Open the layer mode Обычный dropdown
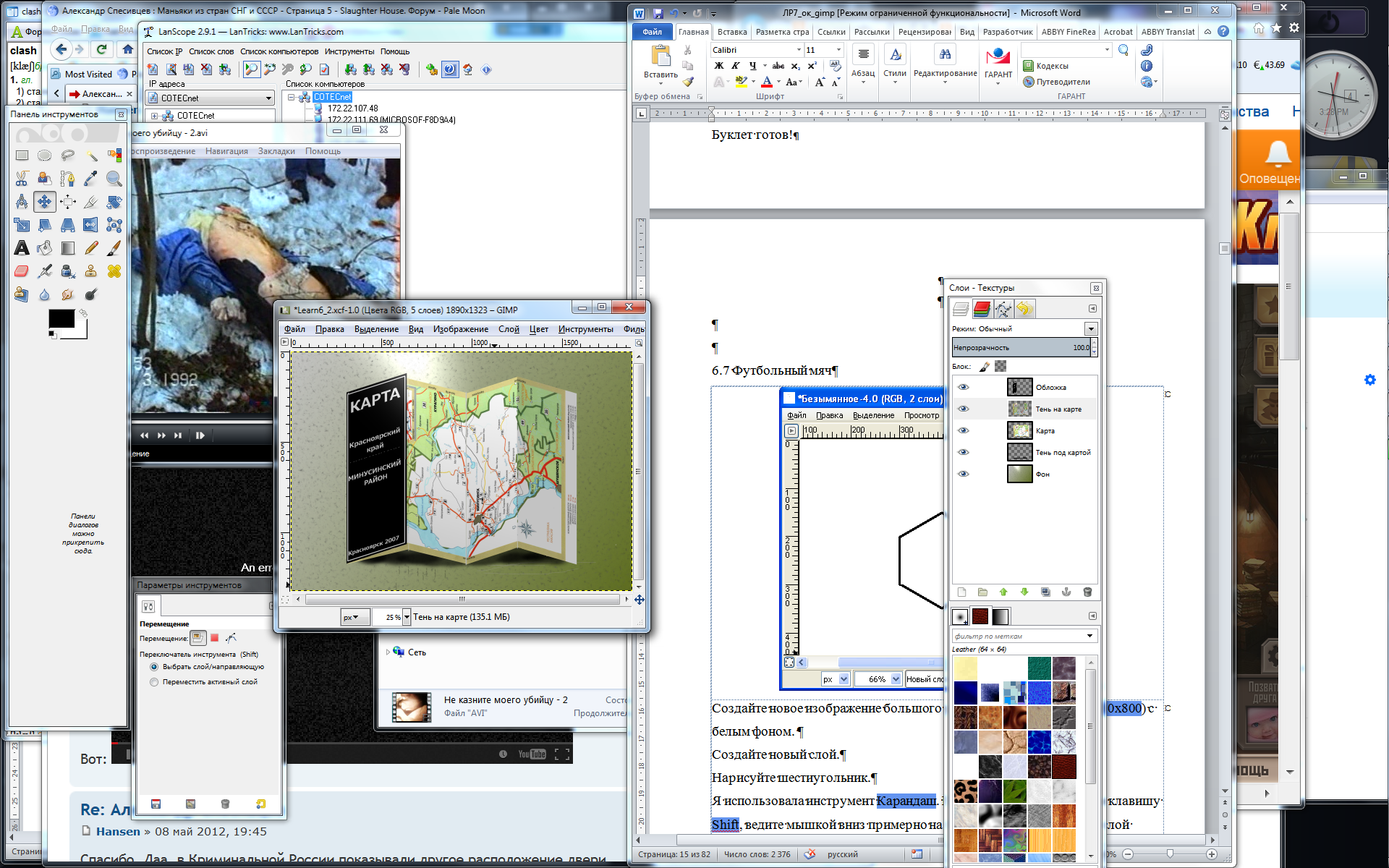Image resolution: width=1389 pixels, height=868 pixels. 1090,329
